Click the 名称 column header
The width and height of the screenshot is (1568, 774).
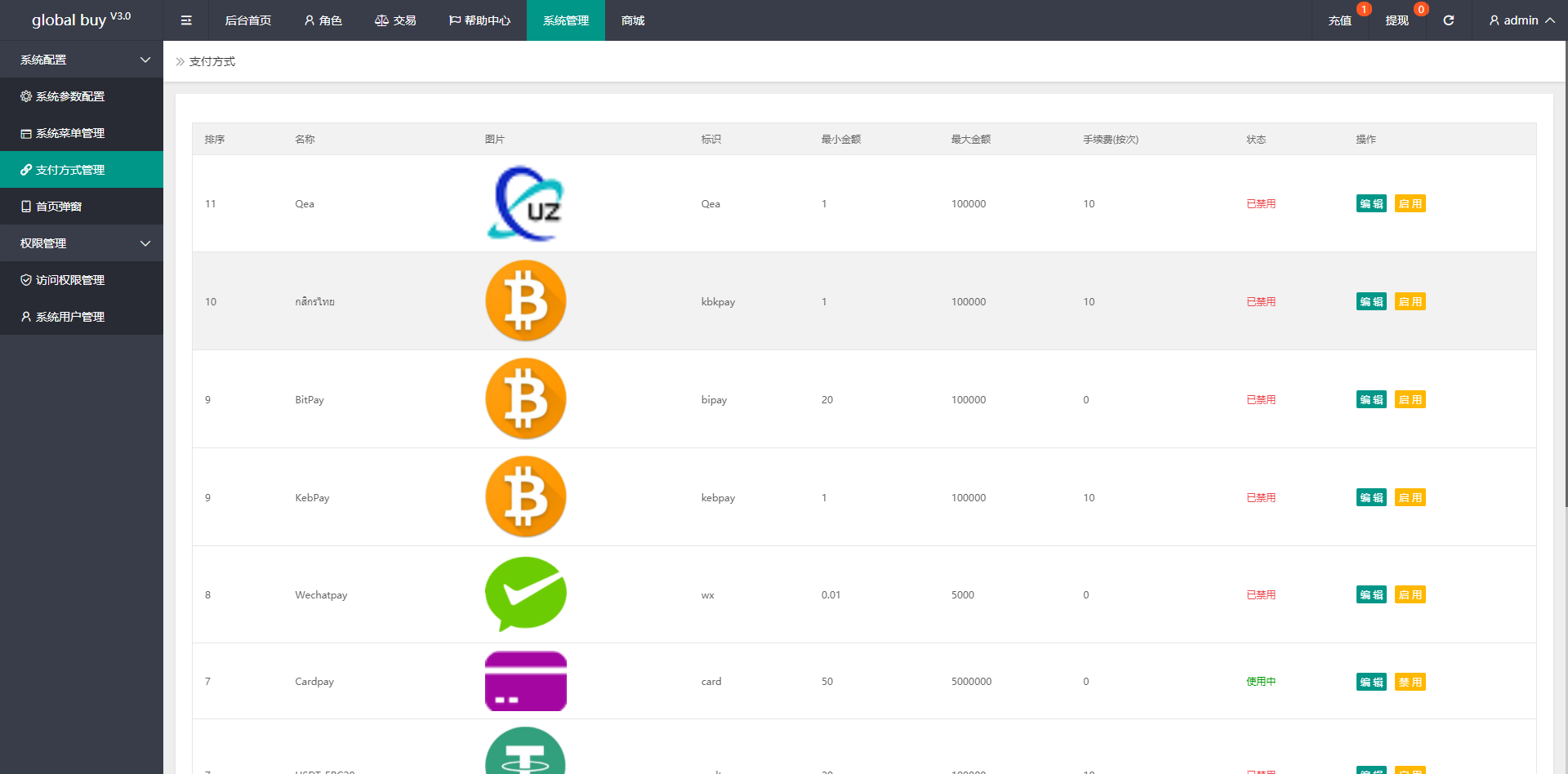coord(305,140)
